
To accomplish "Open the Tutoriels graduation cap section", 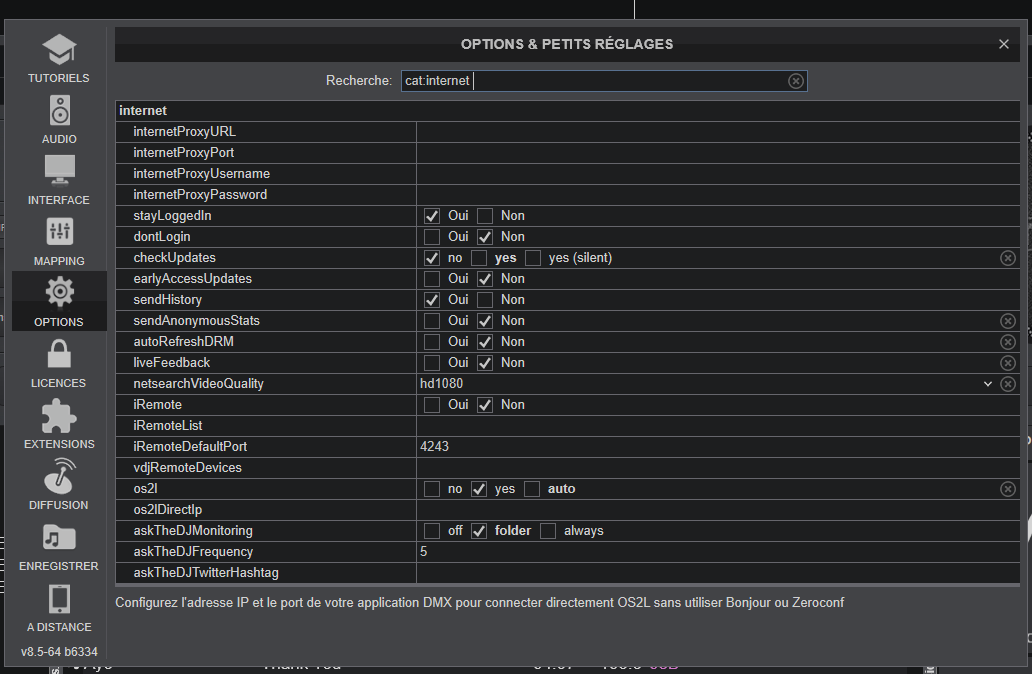I will coord(58,58).
